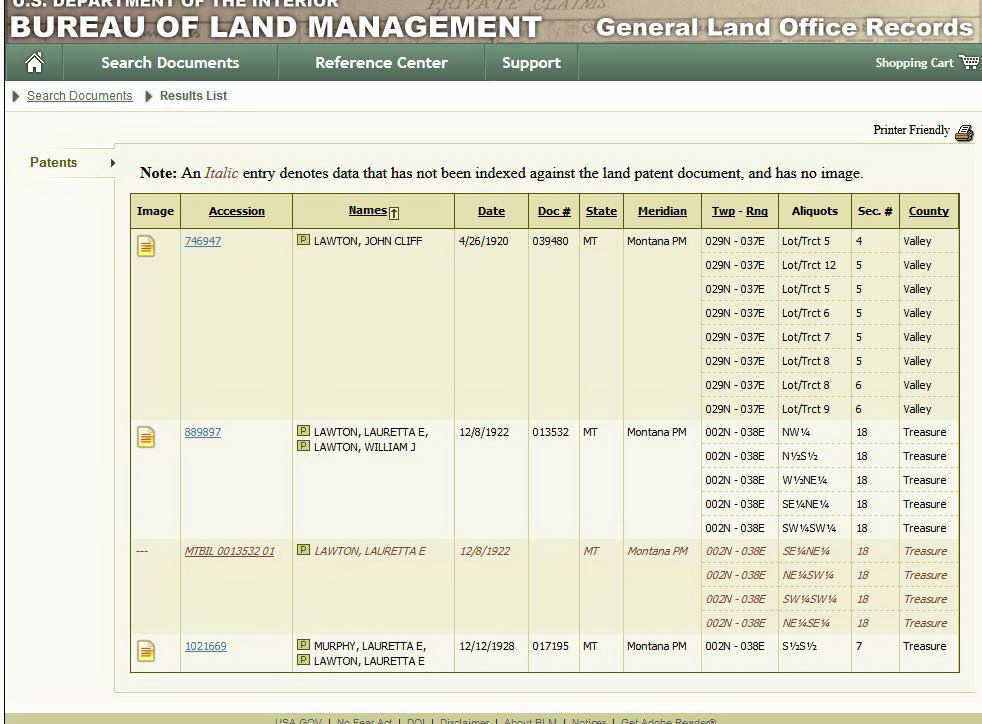Sort results by Meridian column header

[663, 212]
